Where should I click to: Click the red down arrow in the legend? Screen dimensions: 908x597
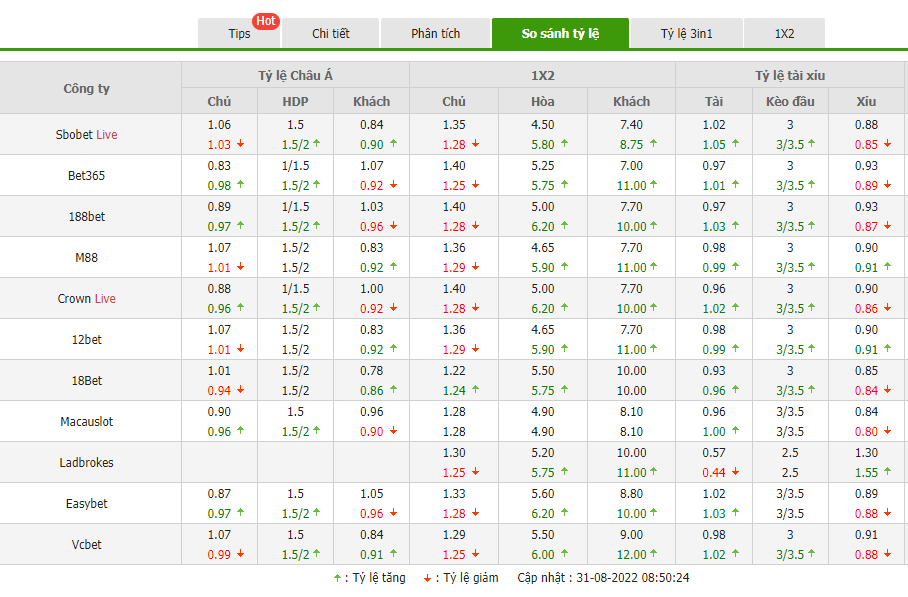coord(426,578)
